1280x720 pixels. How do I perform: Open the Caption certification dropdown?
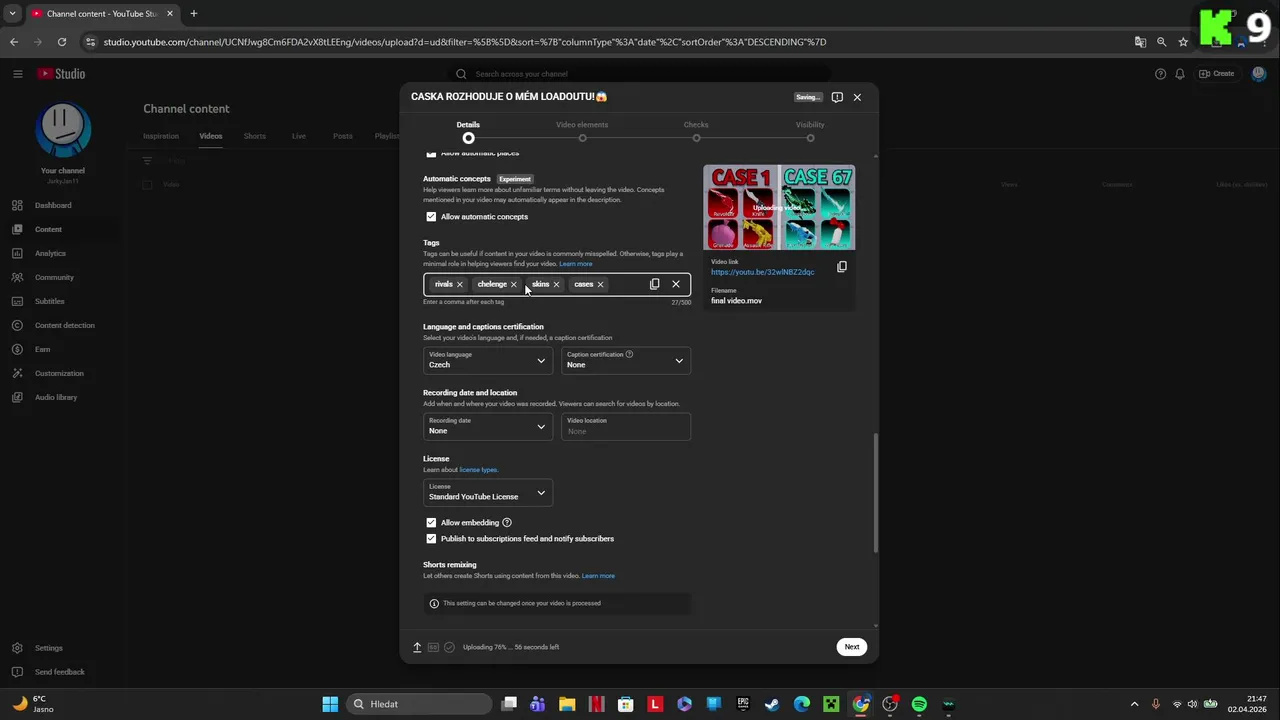[x=626, y=360]
